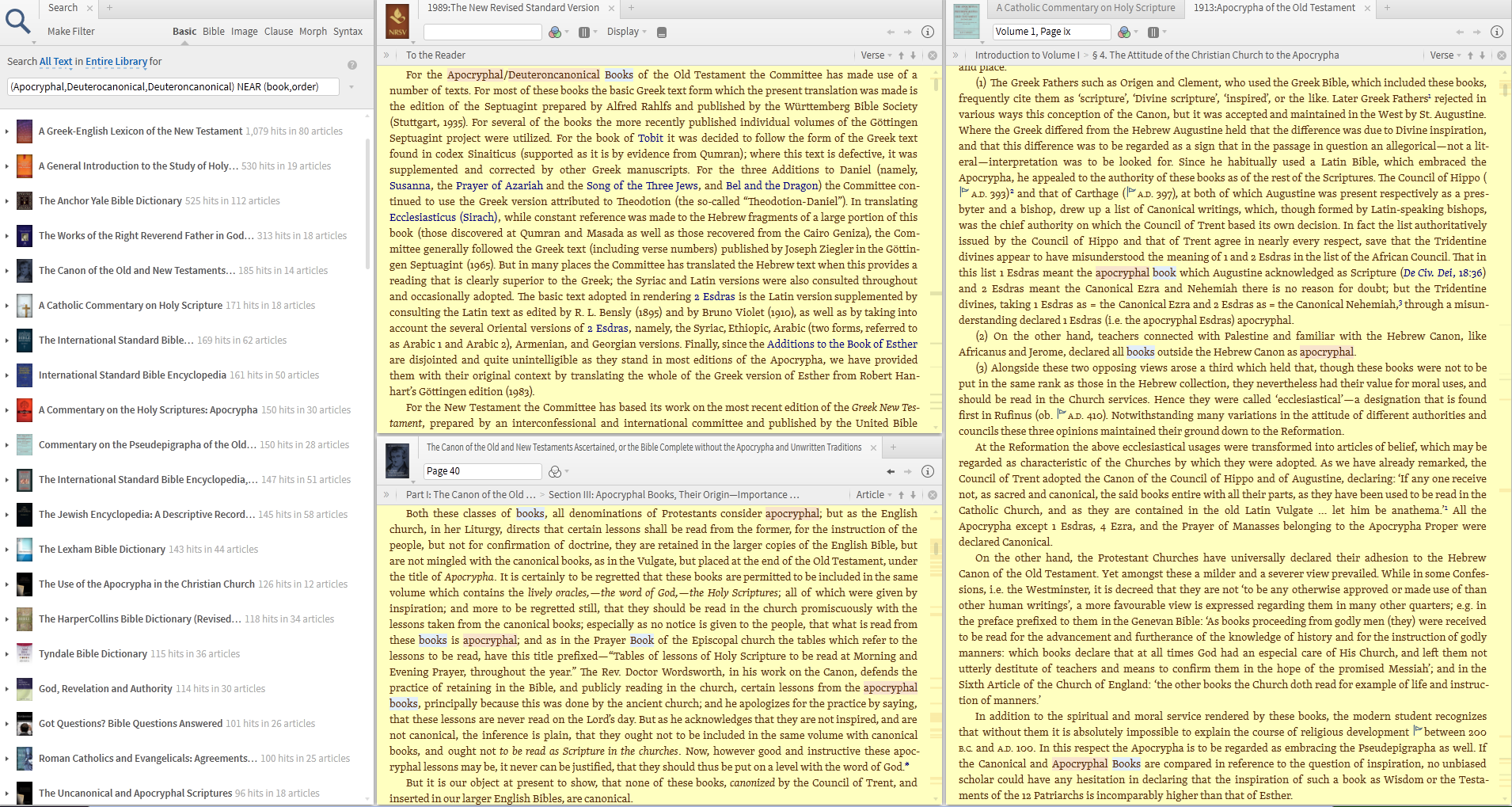The width and height of the screenshot is (1512, 807).
Task: Open visual filters in the NRSV panel
Action: coord(555,32)
